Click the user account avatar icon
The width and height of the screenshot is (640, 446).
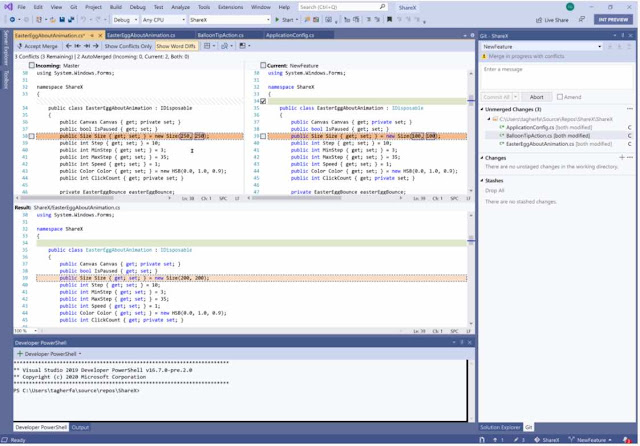click(570, 7)
